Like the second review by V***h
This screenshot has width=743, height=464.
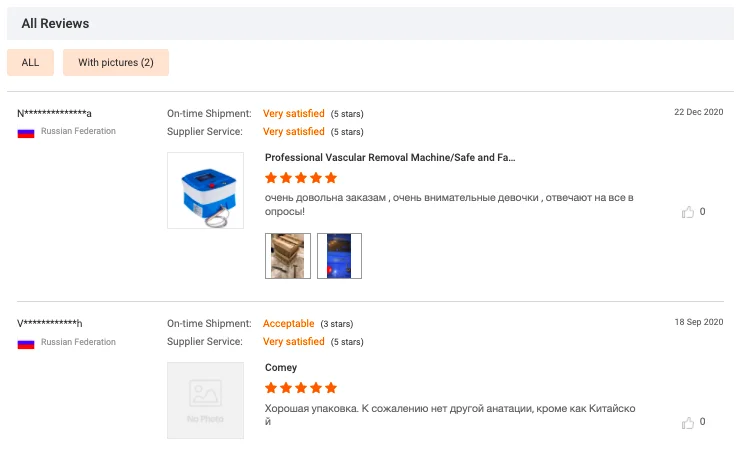688,422
